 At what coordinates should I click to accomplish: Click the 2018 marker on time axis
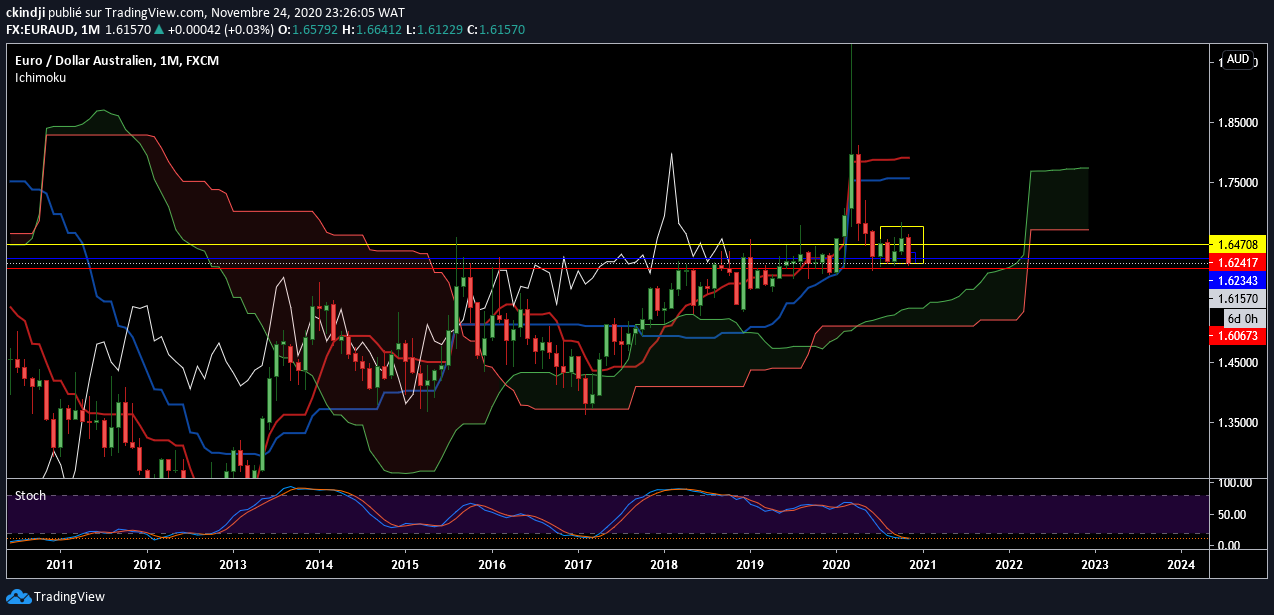663,565
